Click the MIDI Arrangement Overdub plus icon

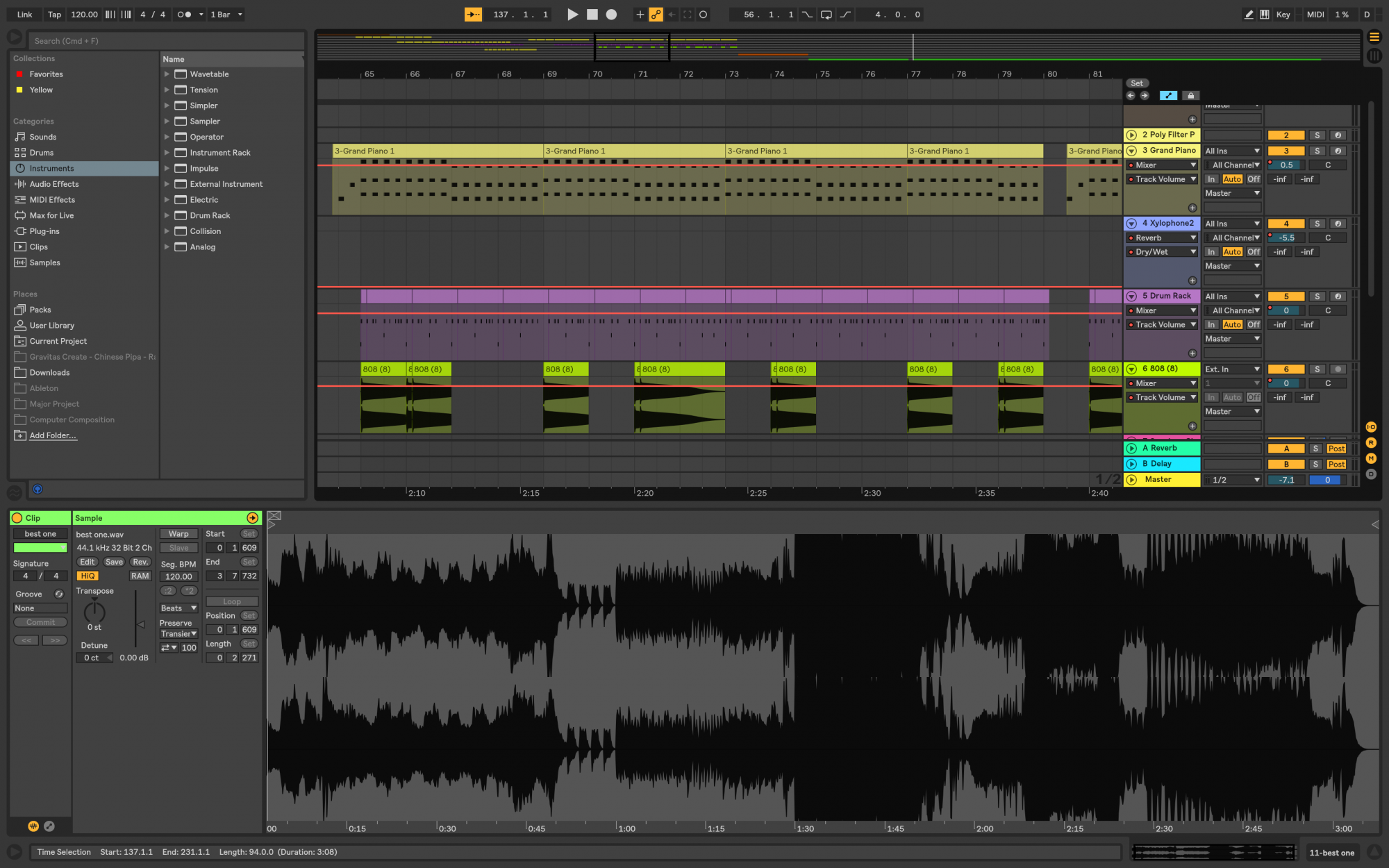640,14
